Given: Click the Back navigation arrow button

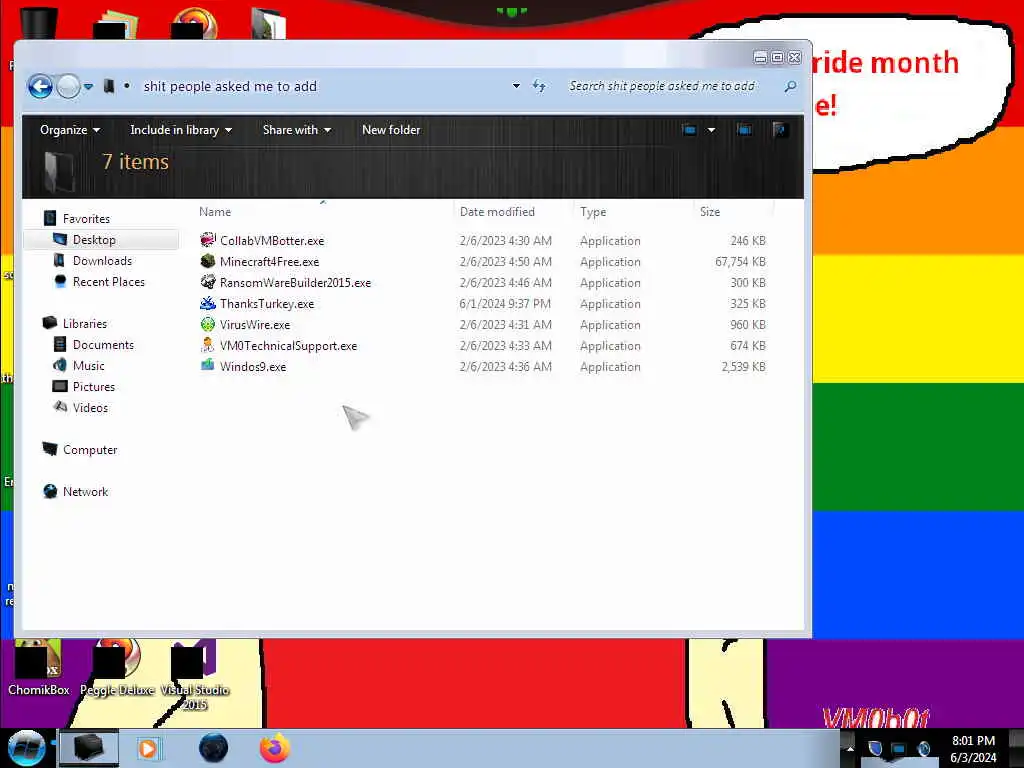Looking at the screenshot, I should click(x=40, y=86).
